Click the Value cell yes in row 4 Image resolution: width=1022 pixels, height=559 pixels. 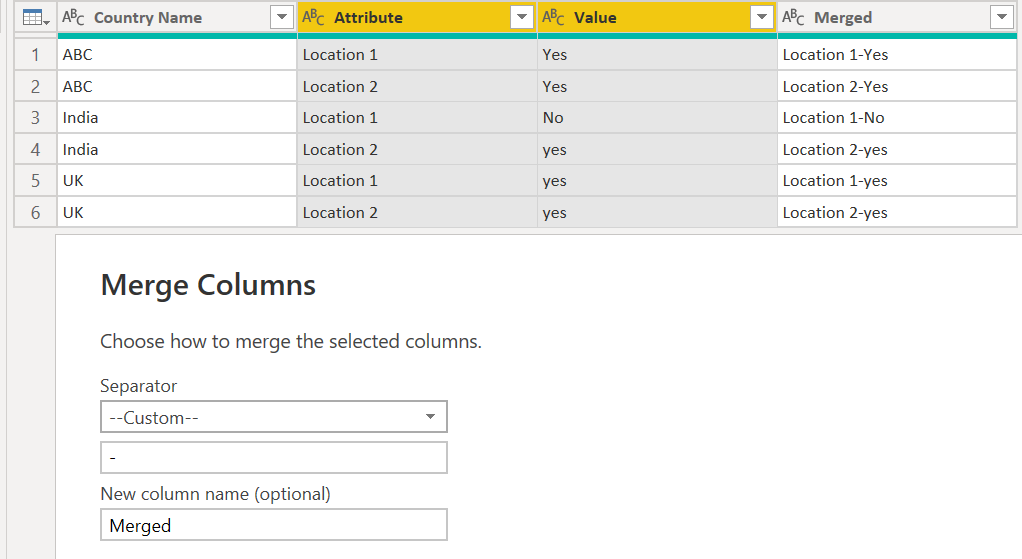657,149
